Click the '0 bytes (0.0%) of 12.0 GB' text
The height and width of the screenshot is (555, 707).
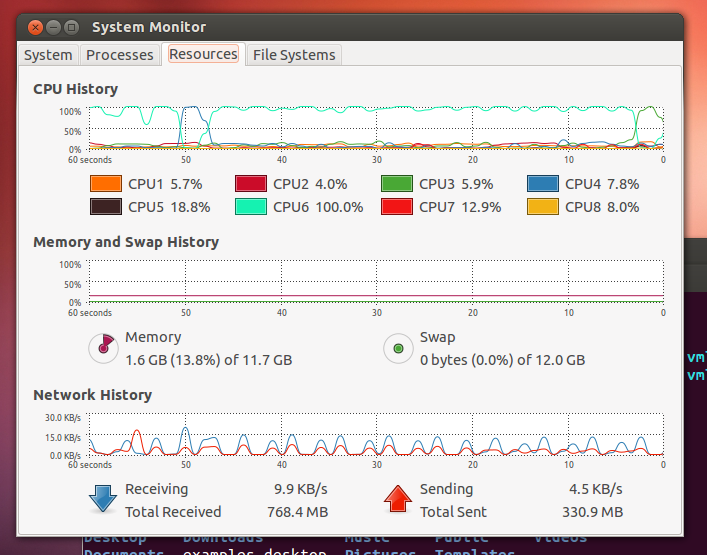click(x=502, y=360)
